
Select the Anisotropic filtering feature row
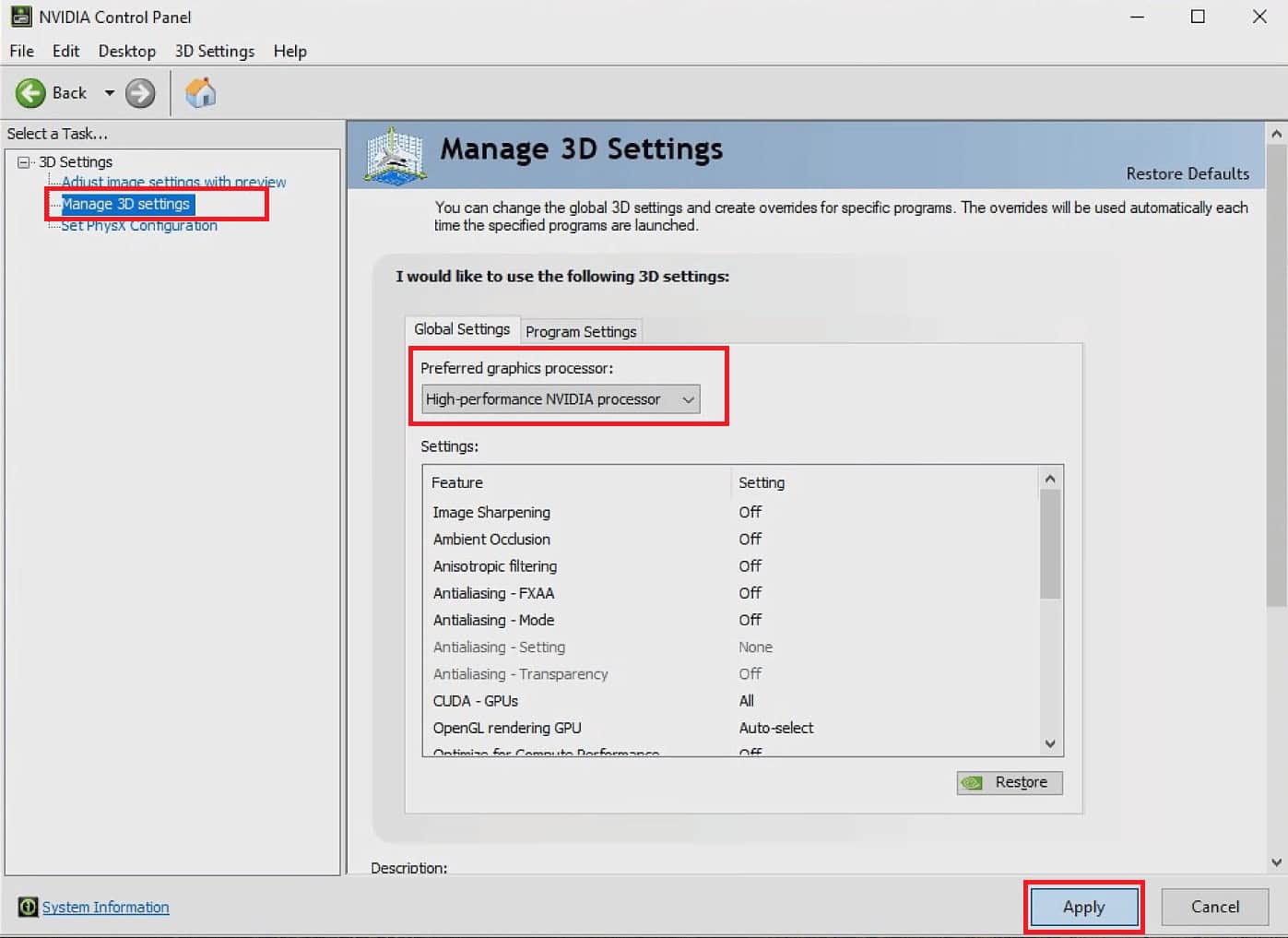pyautogui.click(x=732, y=566)
